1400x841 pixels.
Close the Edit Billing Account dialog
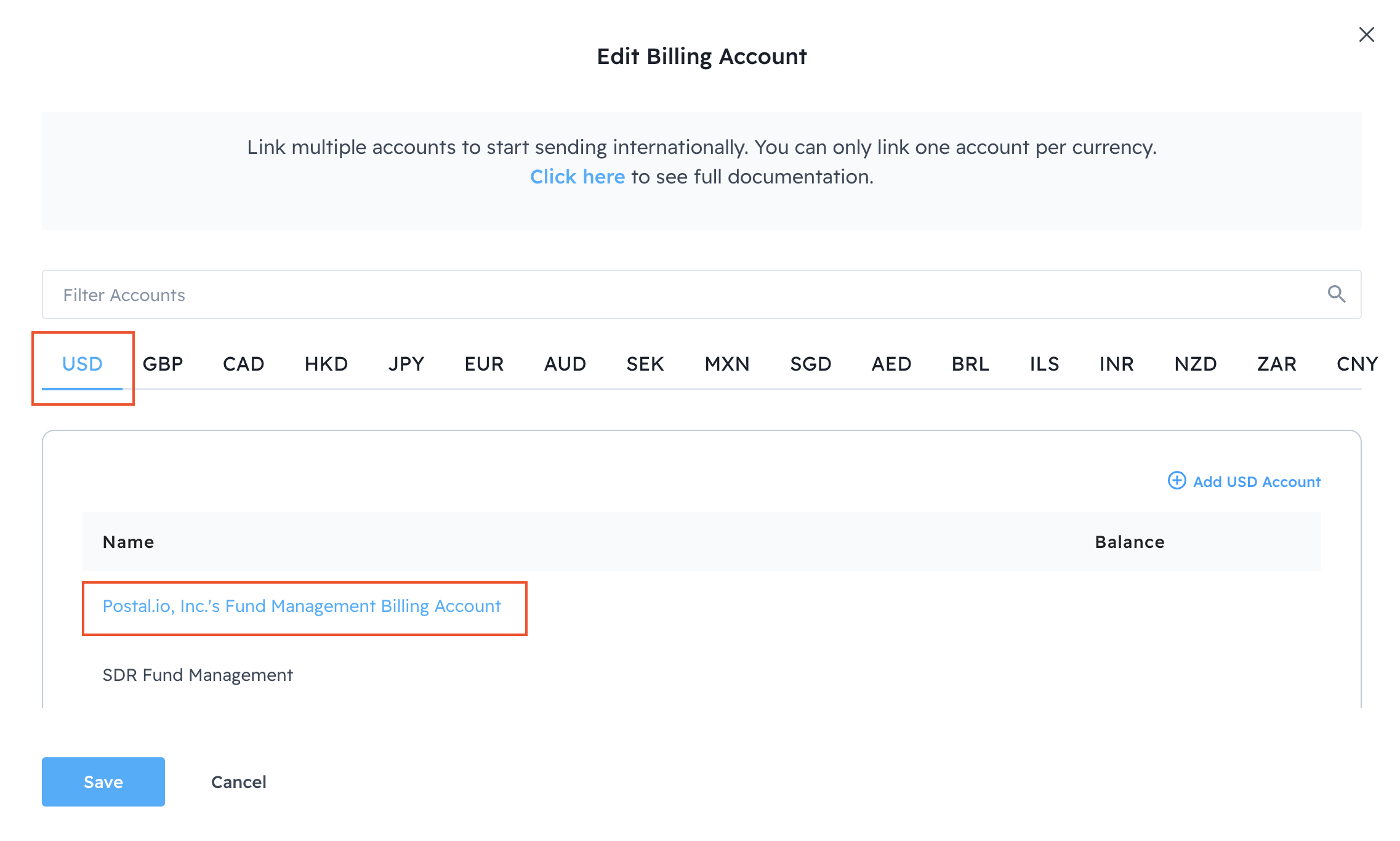pyautogui.click(x=1366, y=34)
